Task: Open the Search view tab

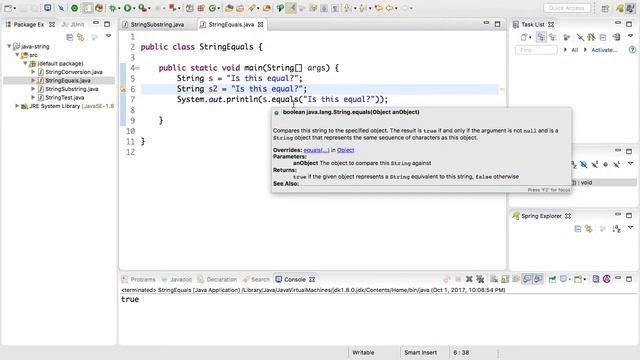Action: point(256,280)
